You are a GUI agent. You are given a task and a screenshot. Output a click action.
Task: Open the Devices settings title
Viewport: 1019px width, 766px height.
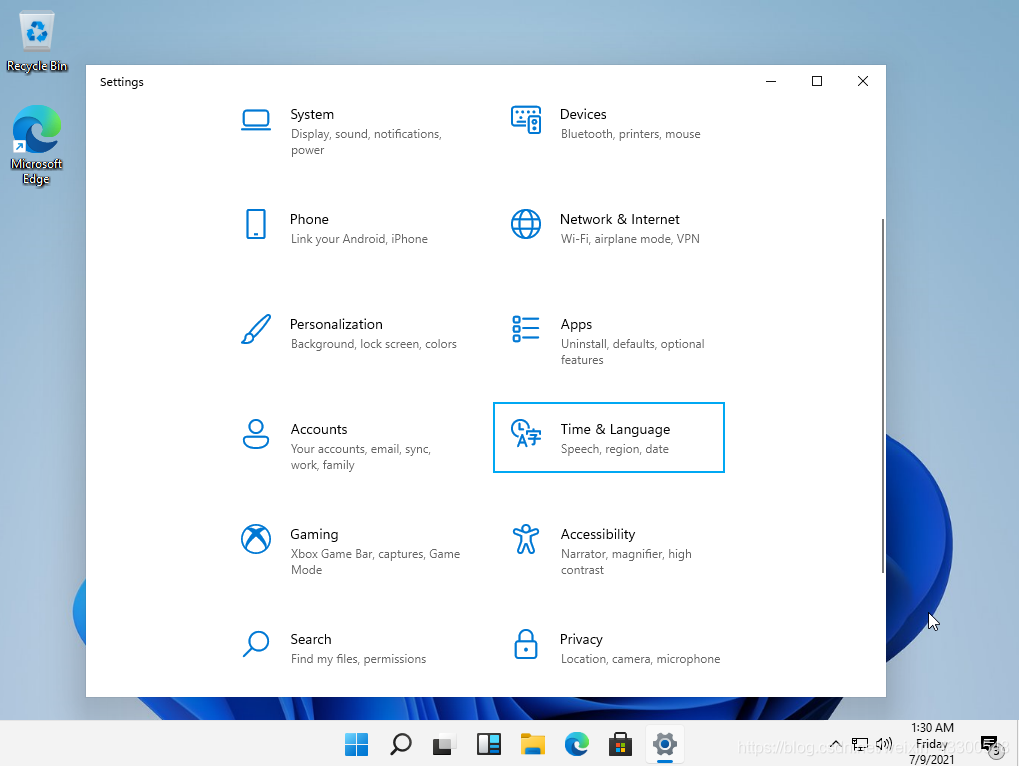(583, 114)
